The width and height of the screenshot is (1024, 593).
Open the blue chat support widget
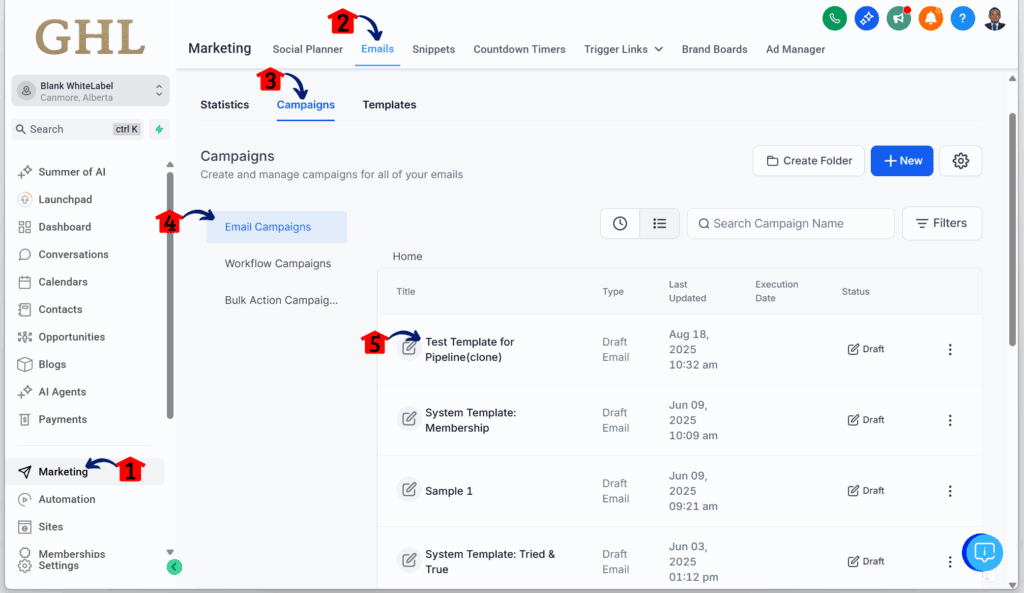[983, 553]
